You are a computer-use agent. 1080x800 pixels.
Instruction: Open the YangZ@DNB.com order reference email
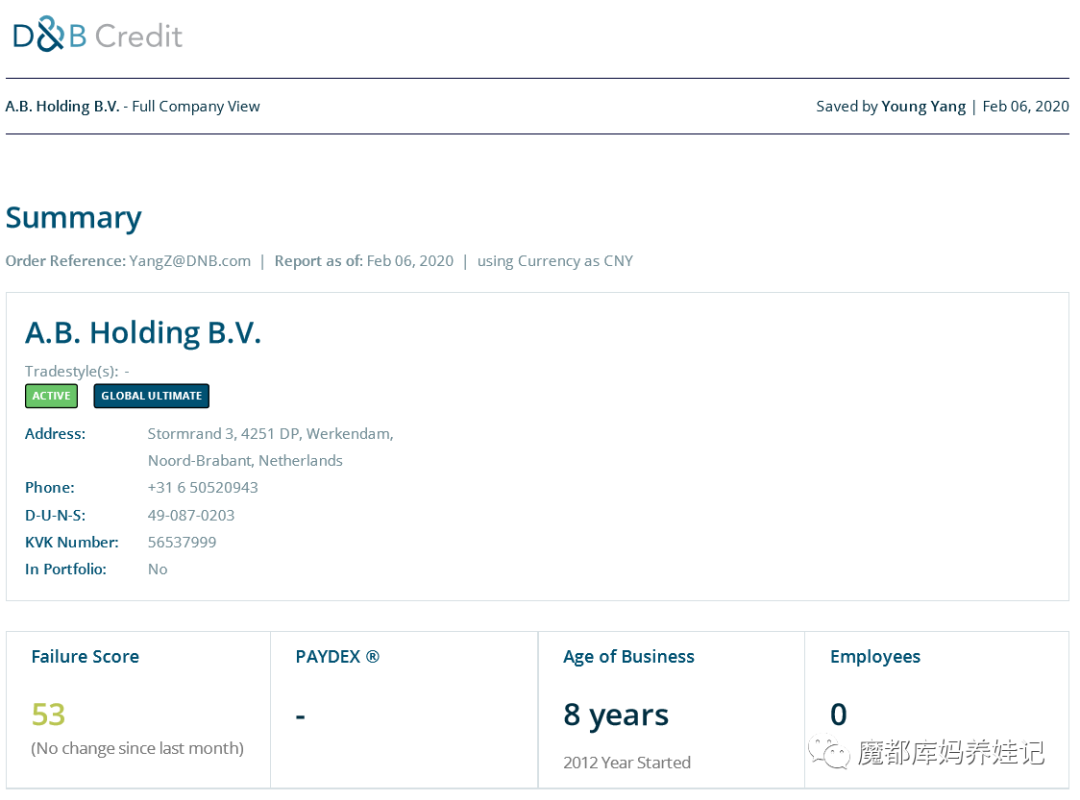pyautogui.click(x=189, y=261)
